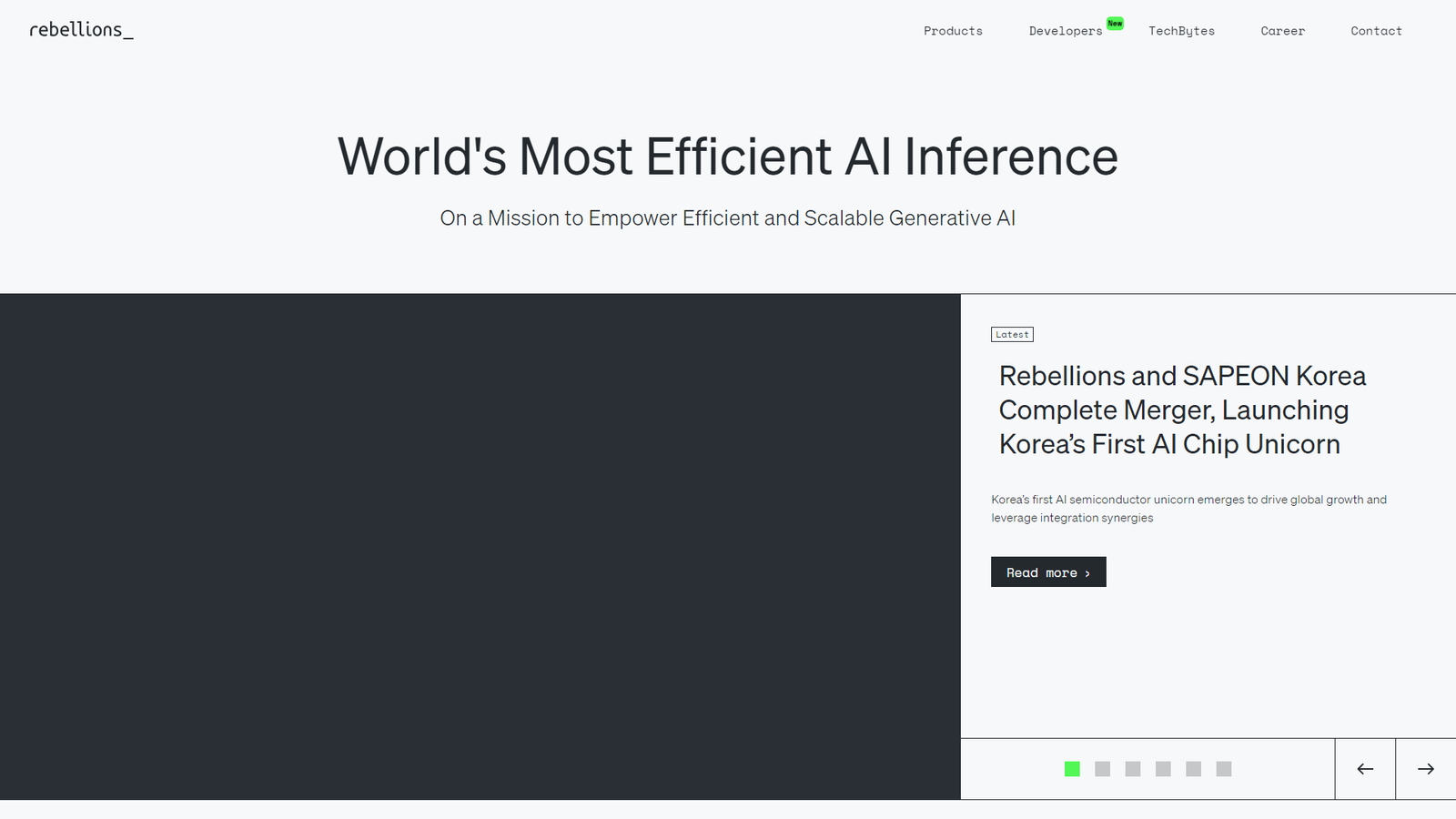
Task: Click the green New badge
Action: pos(1115,24)
